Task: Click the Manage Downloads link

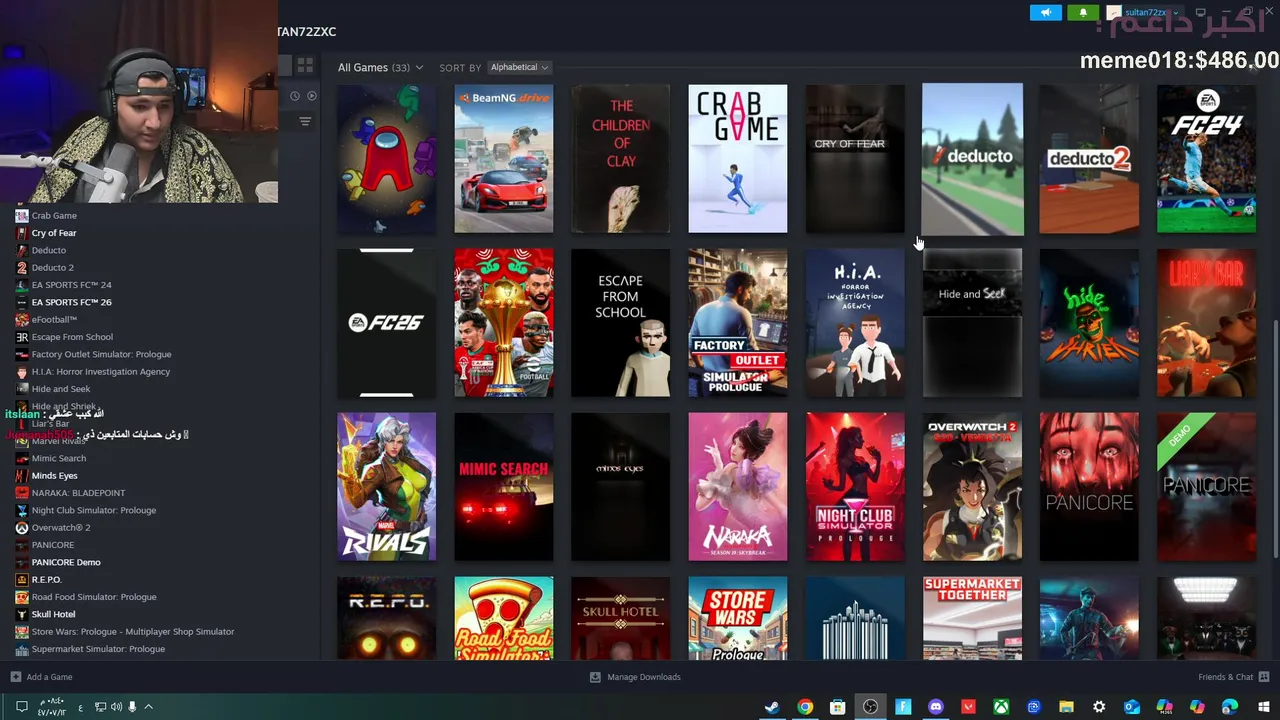Action: pyautogui.click(x=644, y=677)
